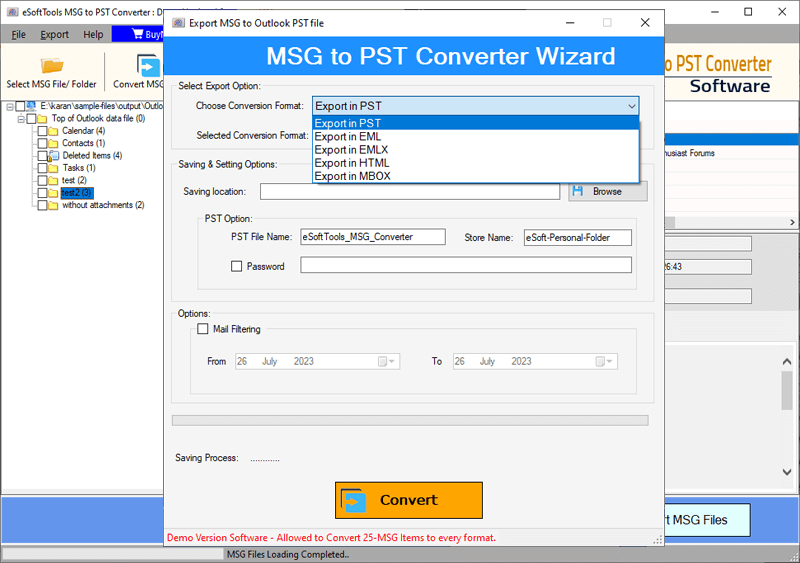This screenshot has width=800, height=563.
Task: Tick the Contacts (1) checkbox
Action: [x=42, y=143]
